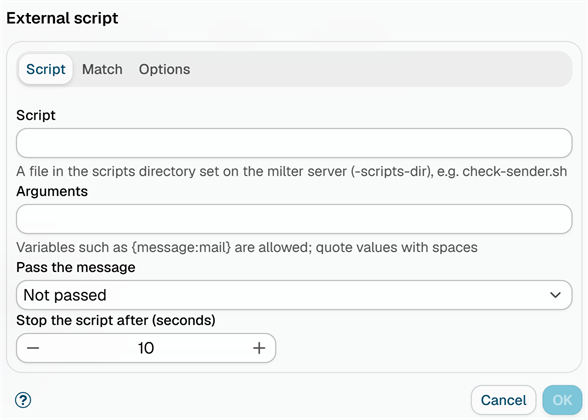Focus the Arguments input field
The image size is (588, 420).
[x=294, y=219]
